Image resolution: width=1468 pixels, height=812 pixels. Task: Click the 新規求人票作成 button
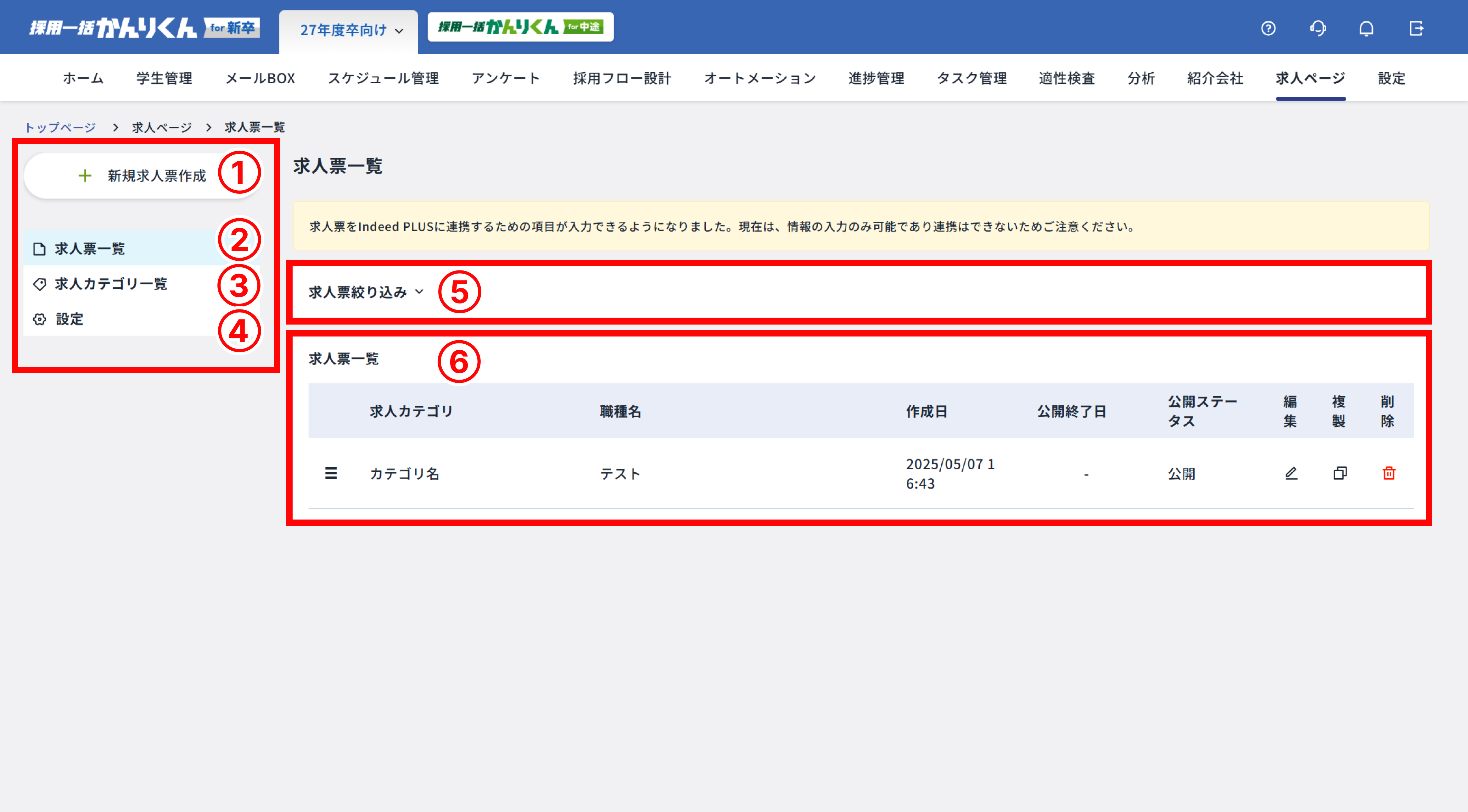pyautogui.click(x=143, y=175)
